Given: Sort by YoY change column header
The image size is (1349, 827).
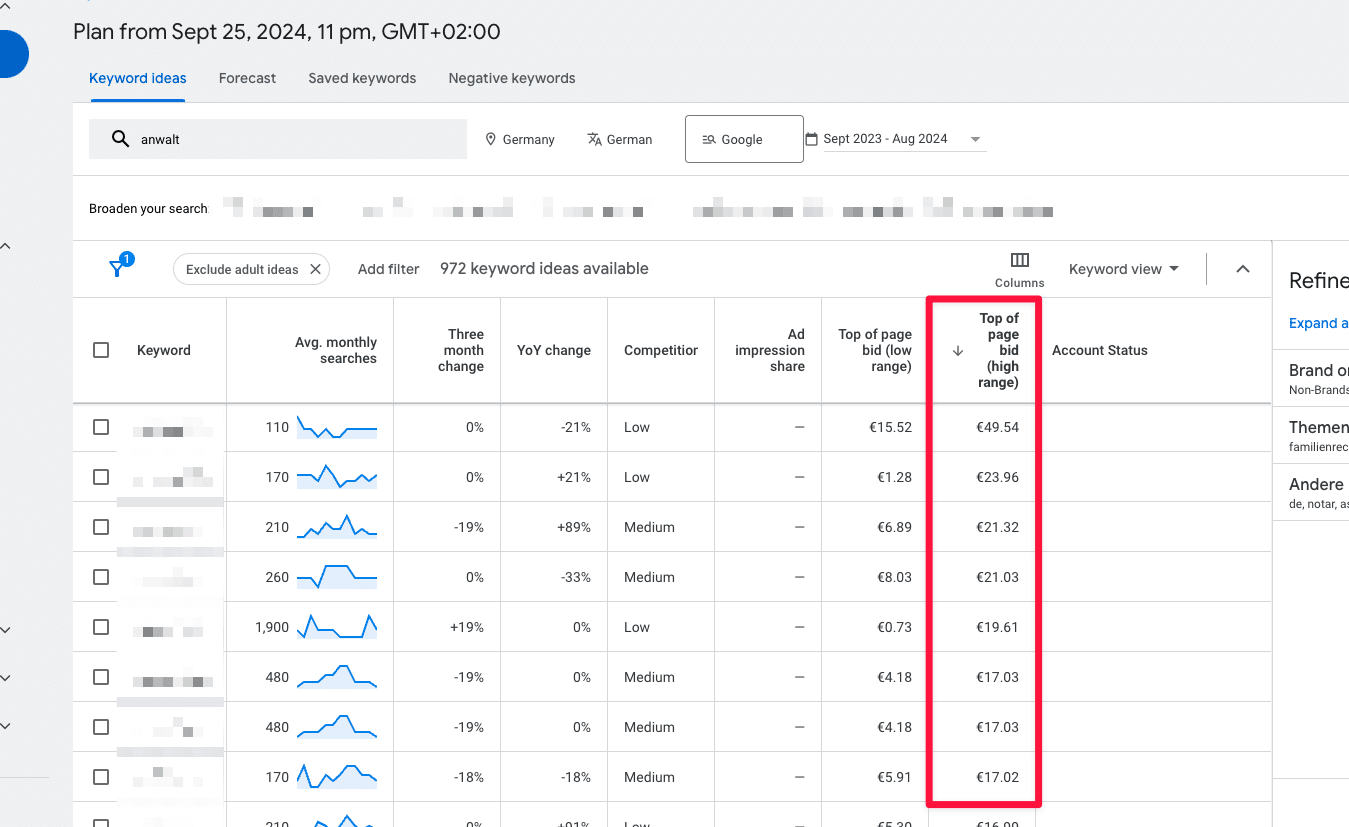Looking at the screenshot, I should (x=554, y=350).
